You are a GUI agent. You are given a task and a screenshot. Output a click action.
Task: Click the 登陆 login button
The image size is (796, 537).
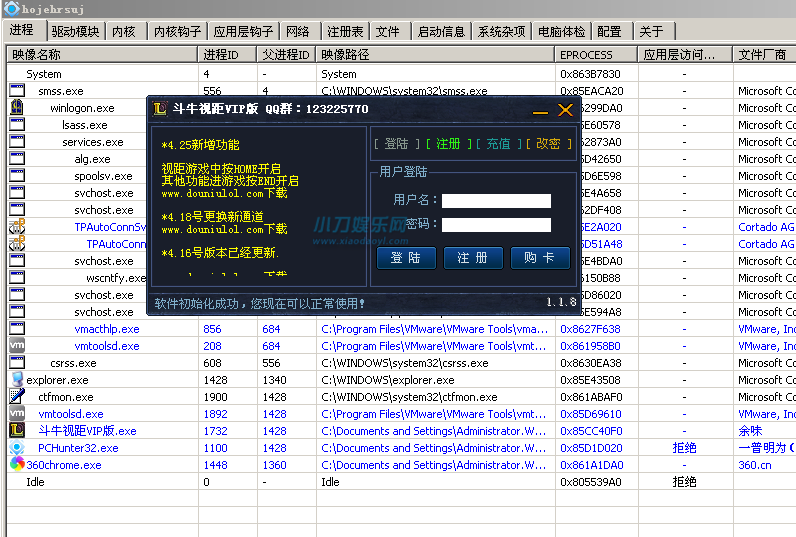pos(406,258)
